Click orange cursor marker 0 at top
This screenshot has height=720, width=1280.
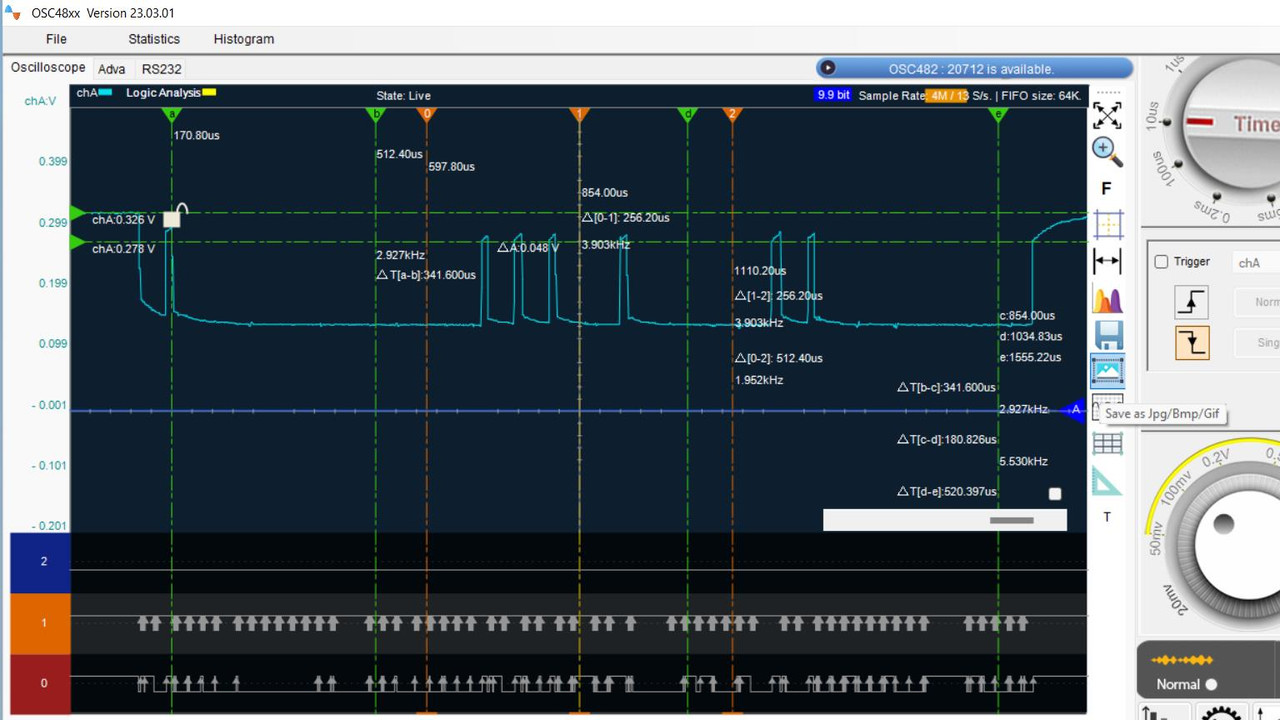(x=427, y=115)
